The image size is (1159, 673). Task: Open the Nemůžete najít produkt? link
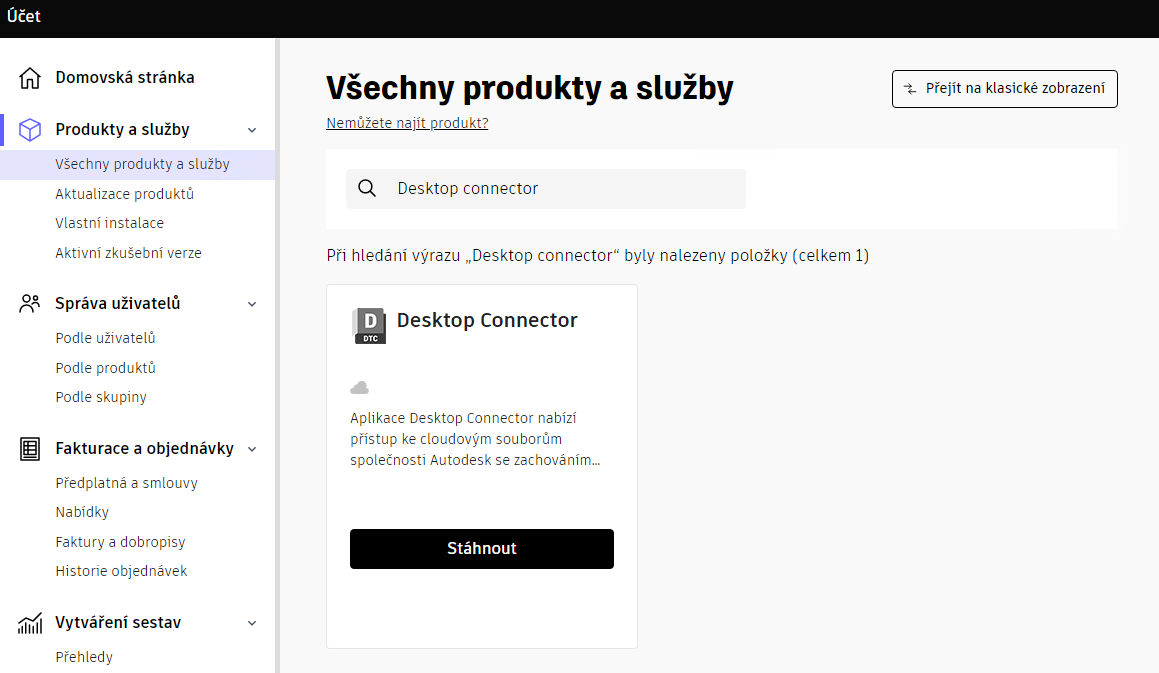coord(407,123)
